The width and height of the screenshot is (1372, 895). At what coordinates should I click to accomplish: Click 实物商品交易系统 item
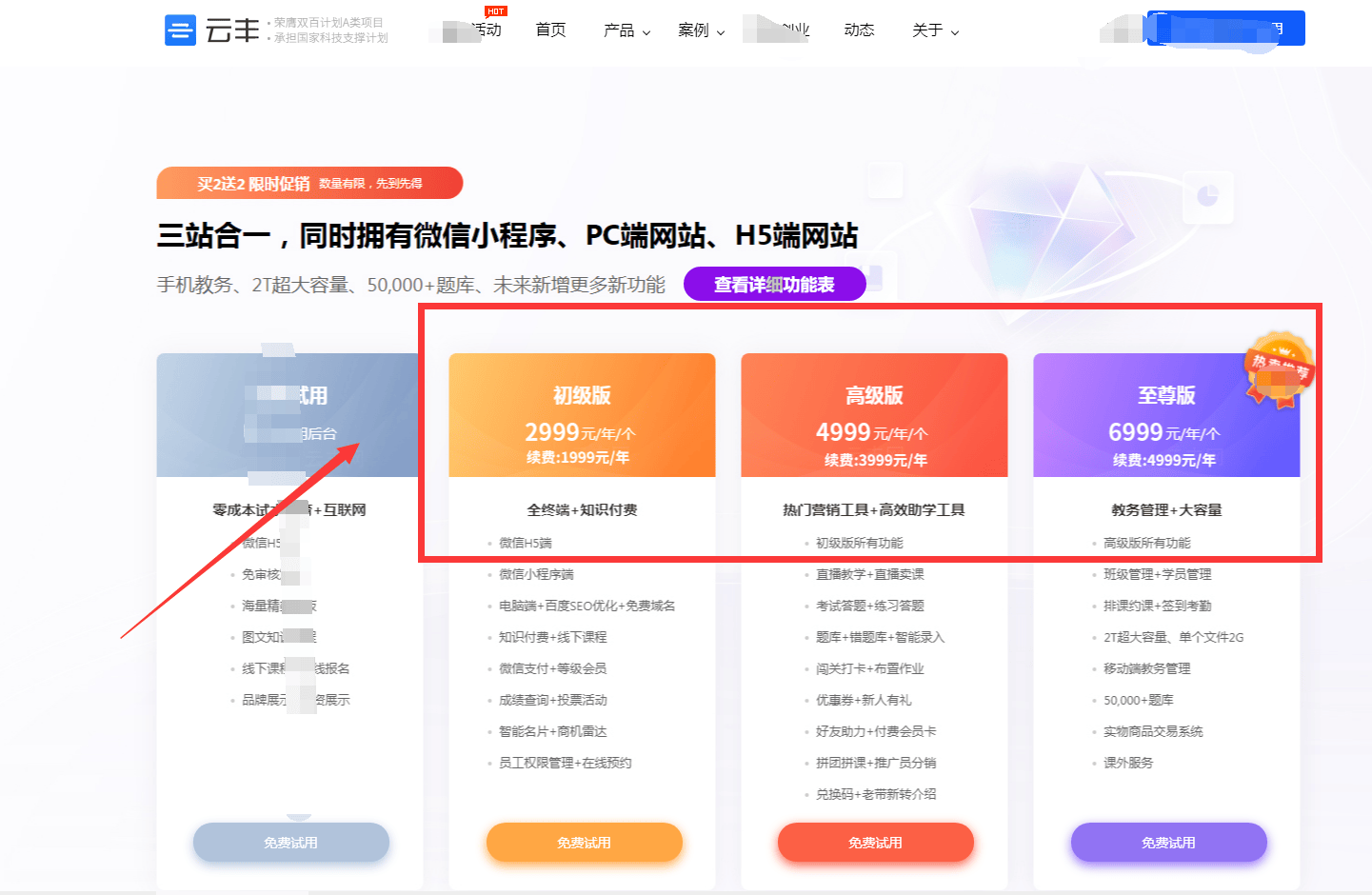click(x=1153, y=731)
